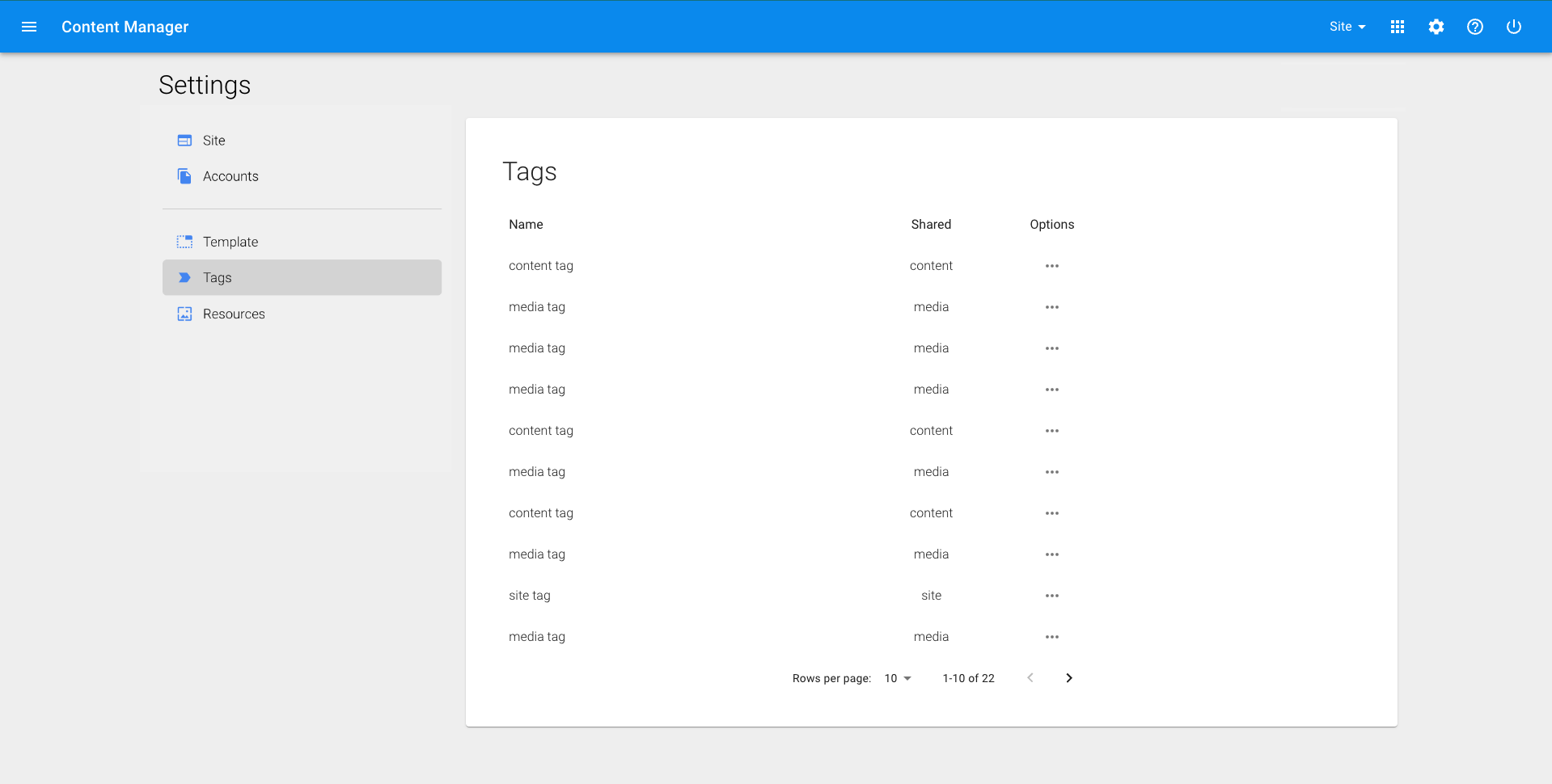Open the rows per page dropdown
1552x784 pixels.
coord(898,678)
